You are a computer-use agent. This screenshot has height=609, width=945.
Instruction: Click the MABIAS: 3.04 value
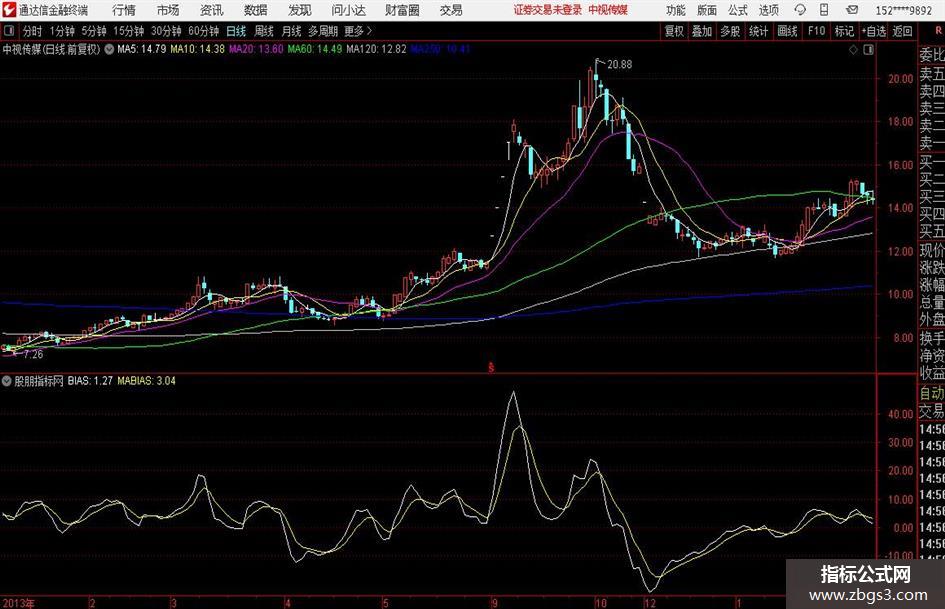(x=146, y=380)
